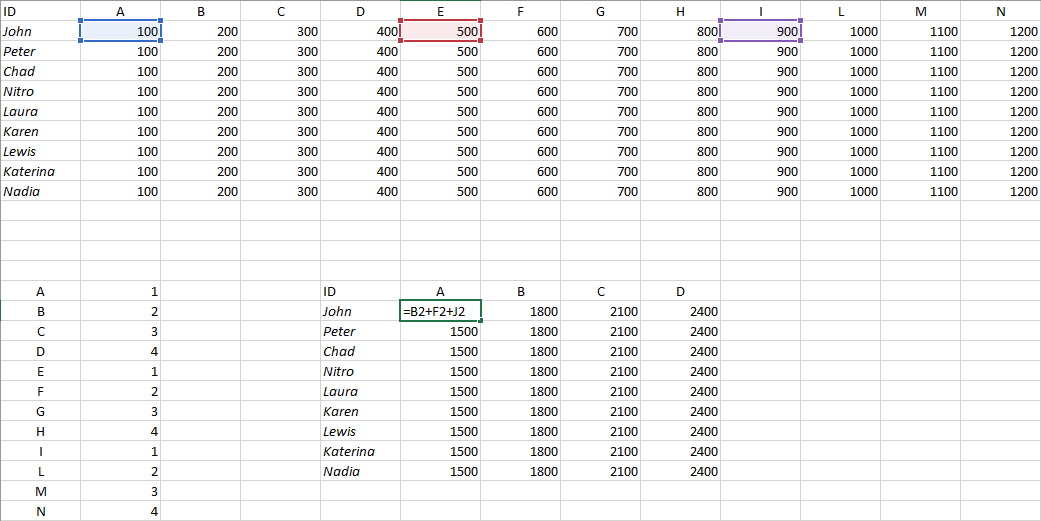Click Laura's 1800 cell in the summary table

(x=520, y=391)
